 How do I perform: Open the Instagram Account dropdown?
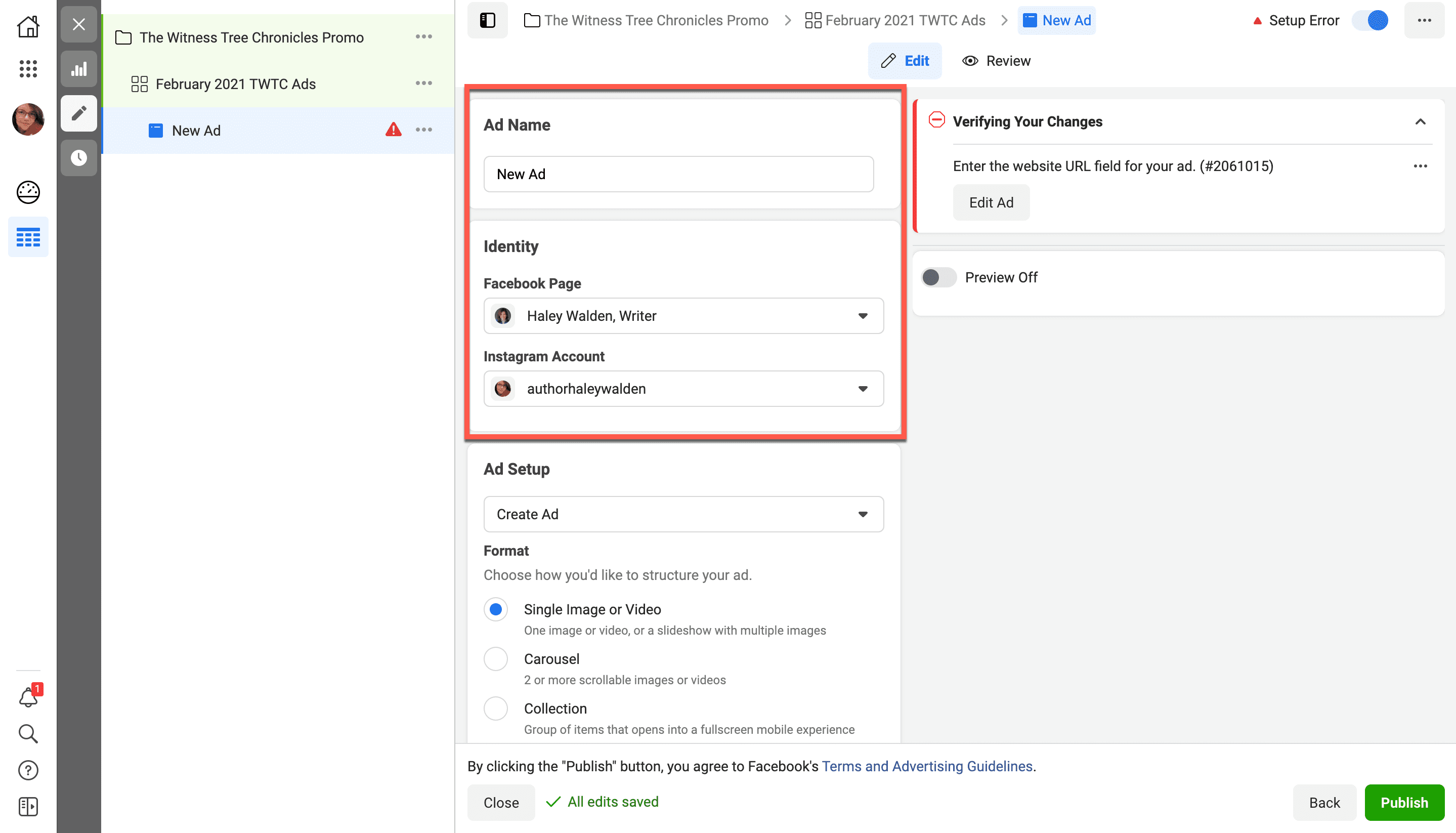[x=683, y=389]
